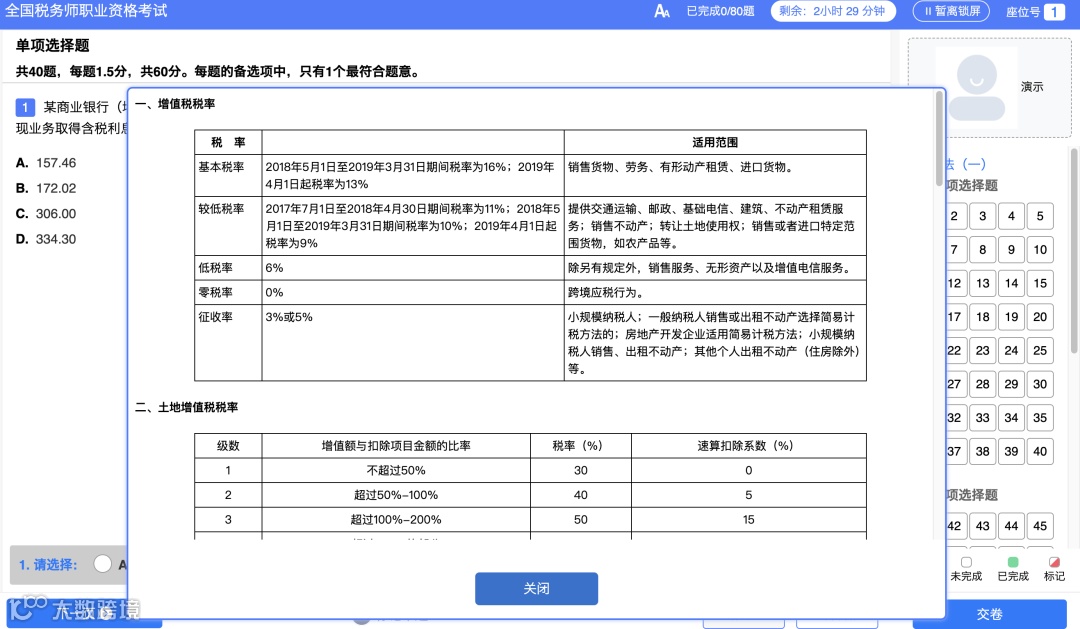Jump to question 24

pos(1011,350)
